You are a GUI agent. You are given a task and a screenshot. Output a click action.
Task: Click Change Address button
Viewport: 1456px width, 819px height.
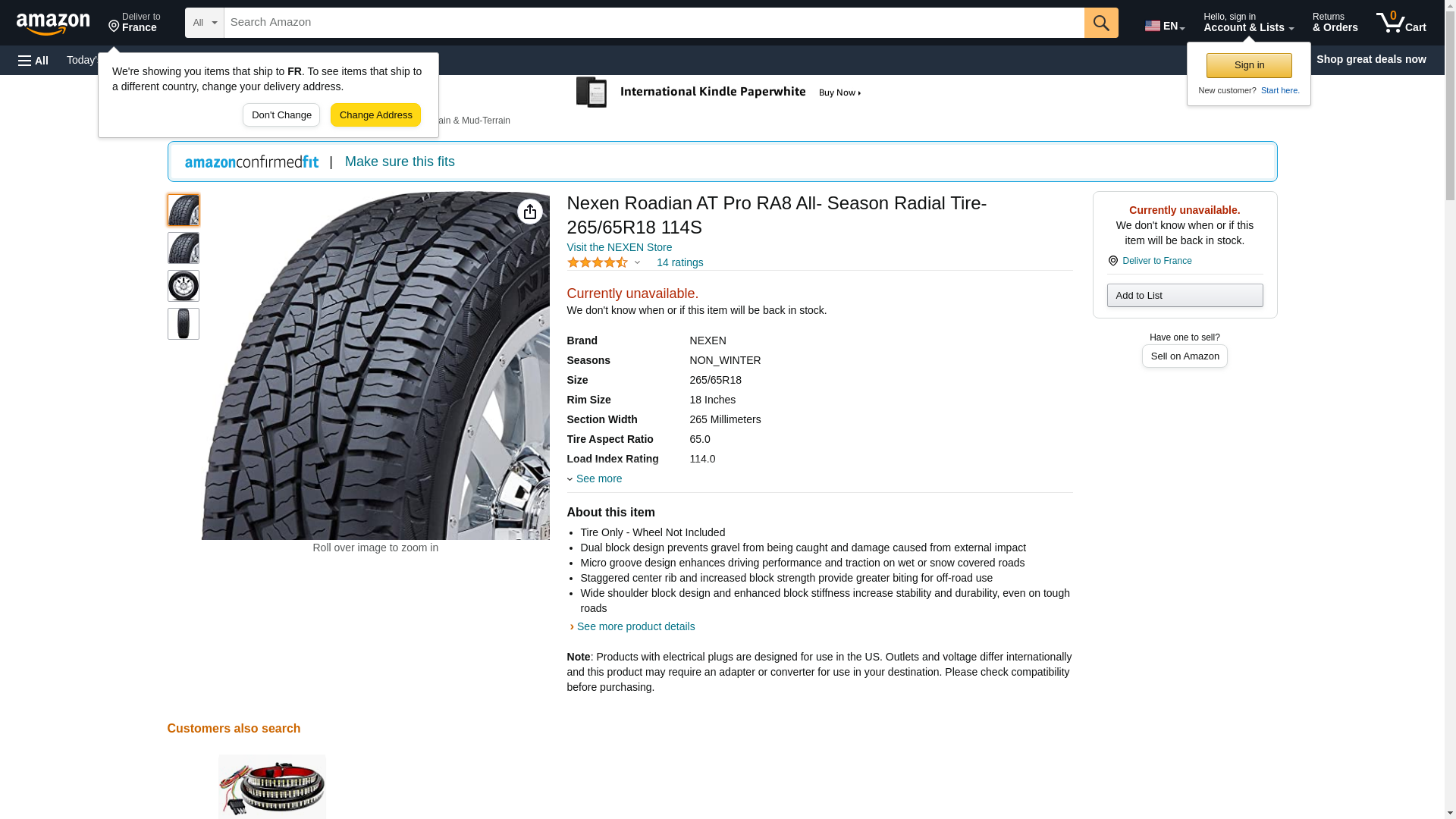coord(375,115)
